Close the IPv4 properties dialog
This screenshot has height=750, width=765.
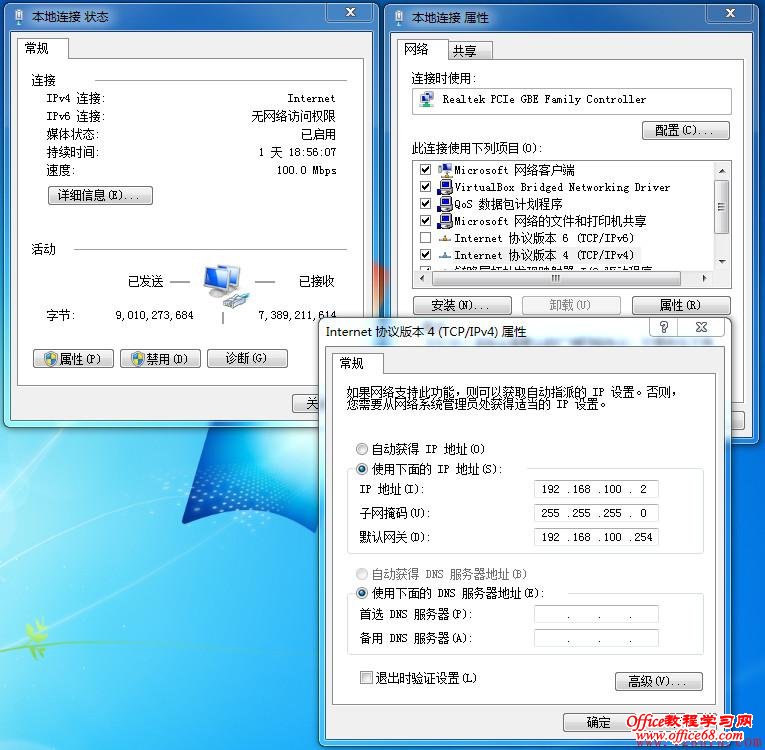coord(701,327)
